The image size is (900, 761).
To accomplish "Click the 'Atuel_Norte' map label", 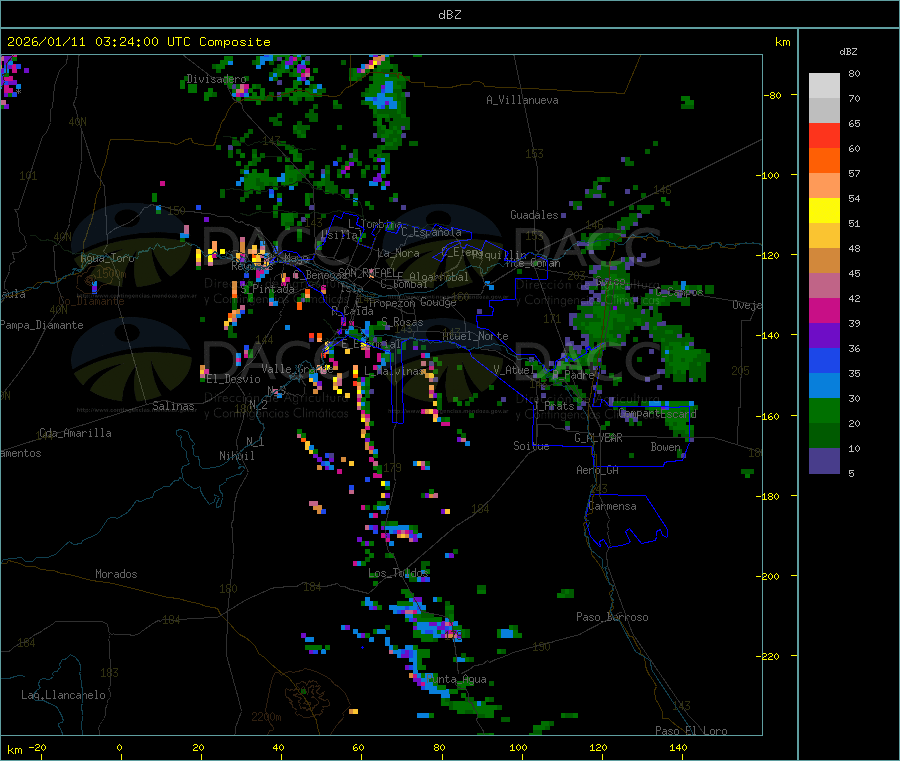I will tap(475, 336).
